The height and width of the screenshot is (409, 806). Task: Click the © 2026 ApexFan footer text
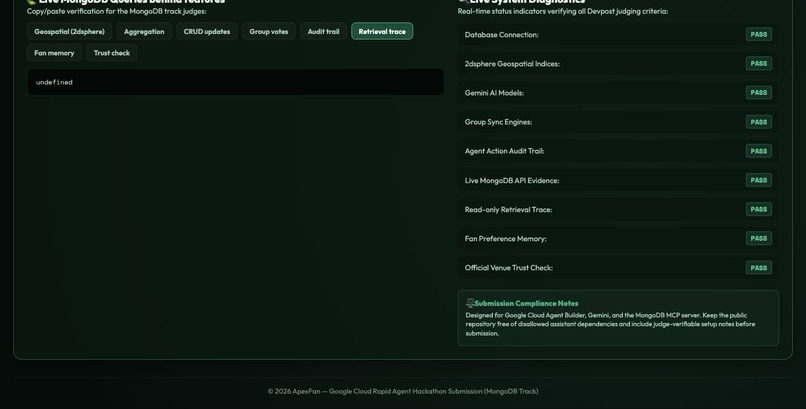(x=403, y=391)
